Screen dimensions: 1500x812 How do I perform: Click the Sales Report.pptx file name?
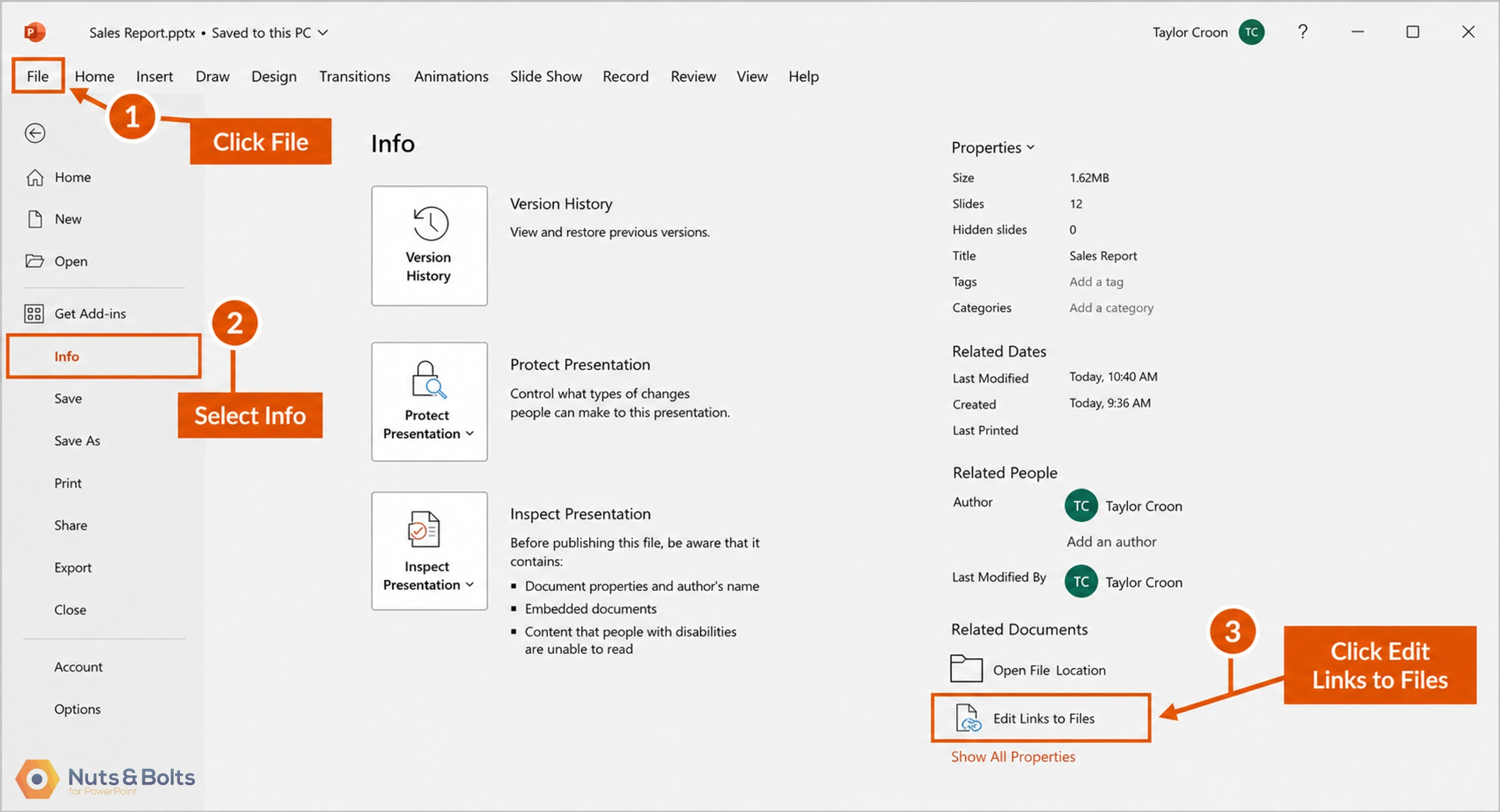coord(142,32)
